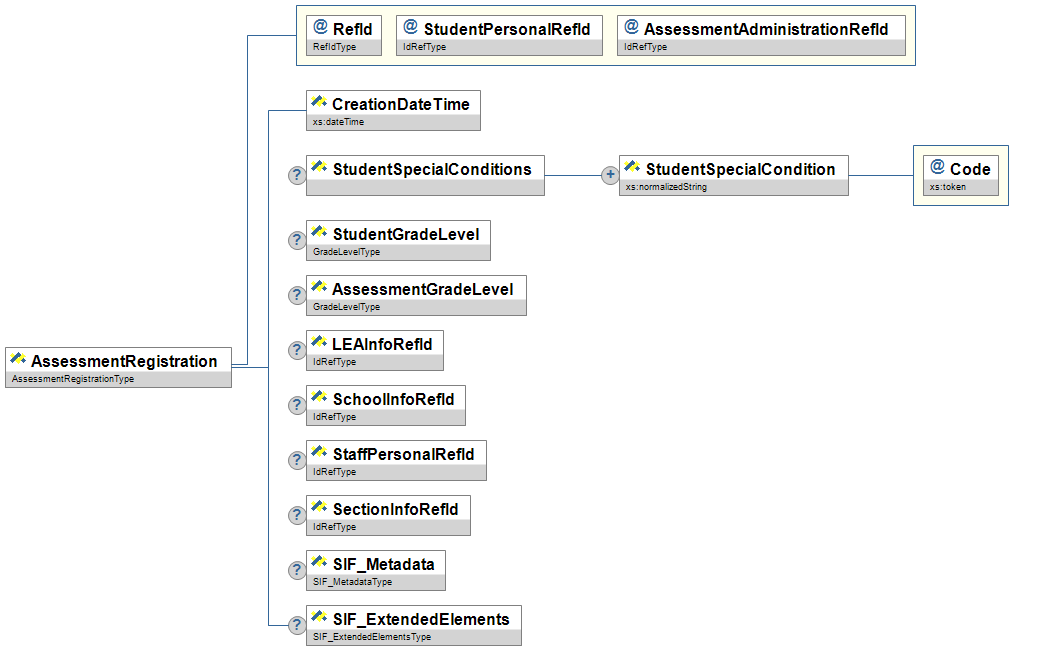Click the @ icon of AssessmentAdministrationRefId
This screenshot has width=1049, height=650.
tap(632, 28)
